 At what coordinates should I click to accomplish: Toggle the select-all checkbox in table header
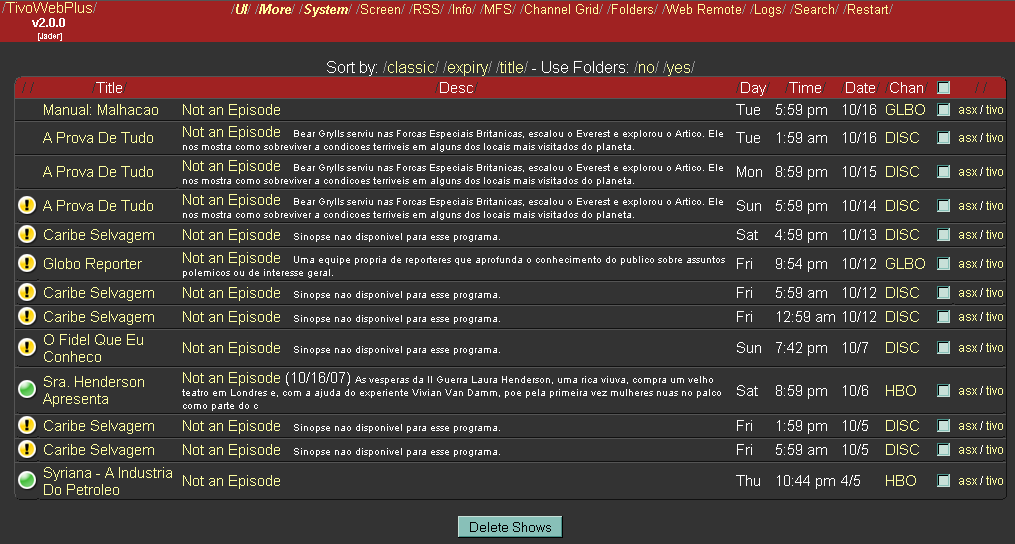(943, 88)
